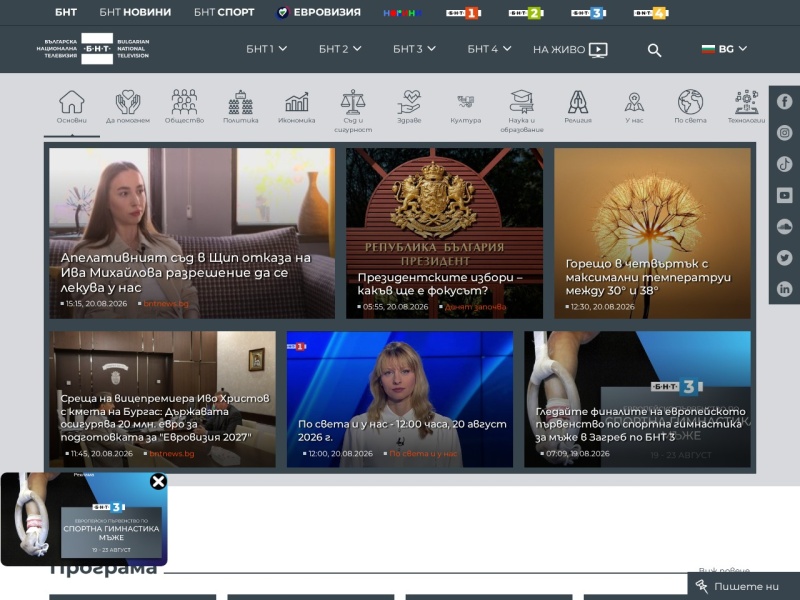Open the bntnews.bg tag on Бургас story

(x=171, y=454)
